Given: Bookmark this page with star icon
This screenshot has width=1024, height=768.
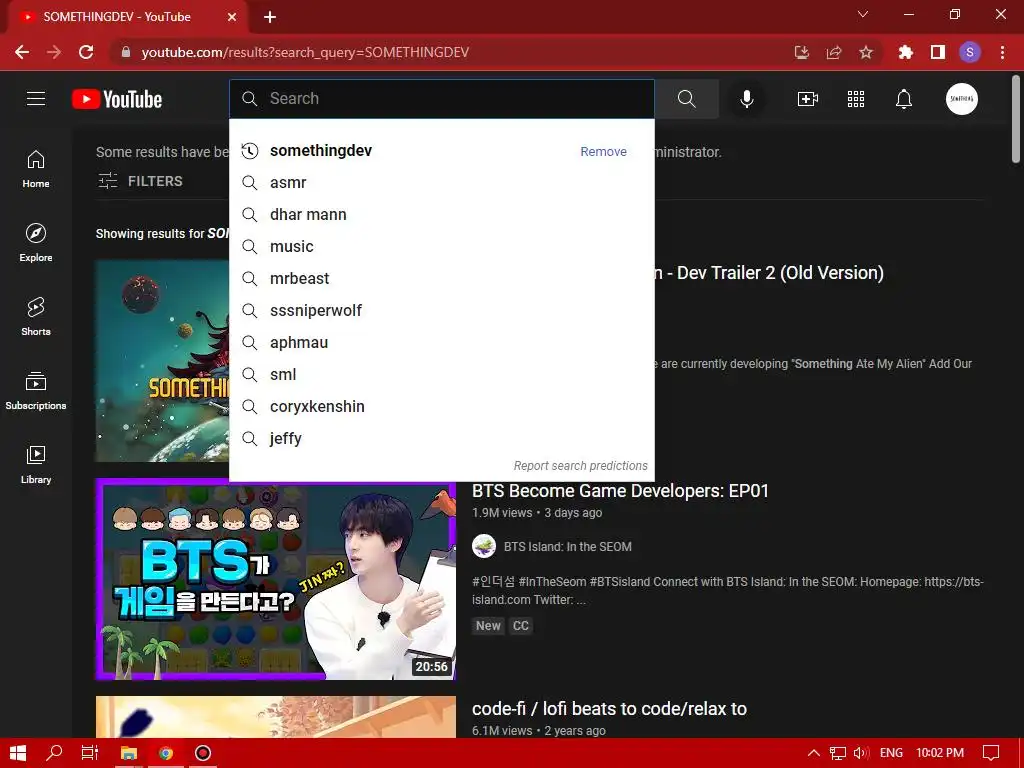Looking at the screenshot, I should tap(865, 52).
